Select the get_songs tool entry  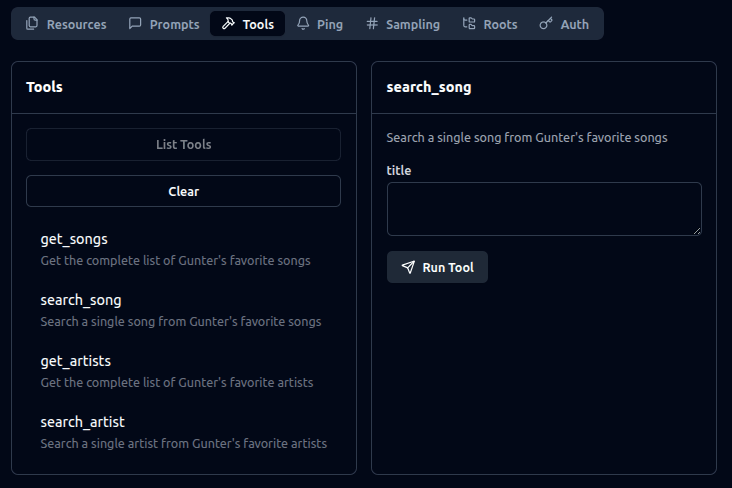74,240
